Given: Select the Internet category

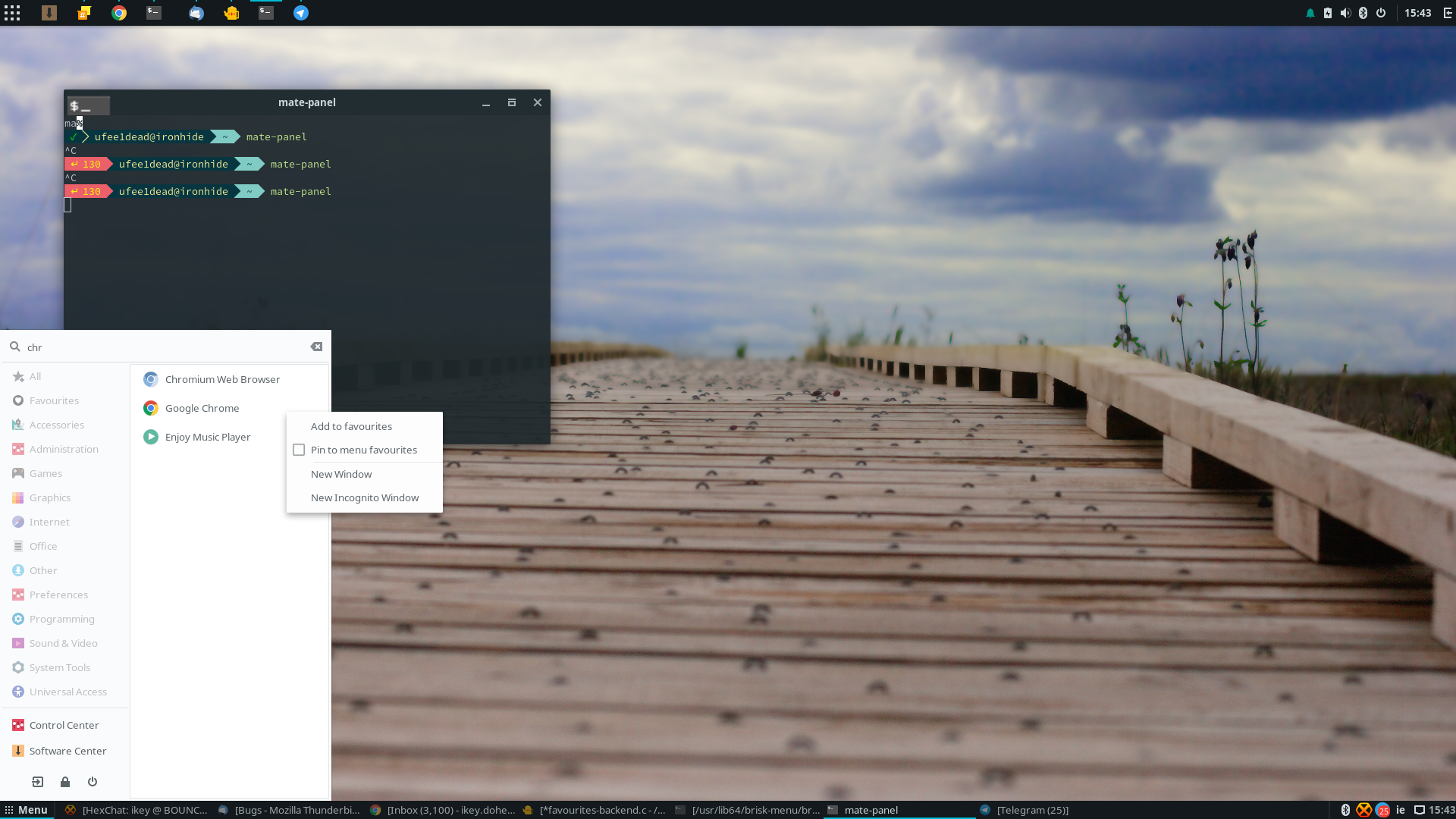Looking at the screenshot, I should [67, 522].
